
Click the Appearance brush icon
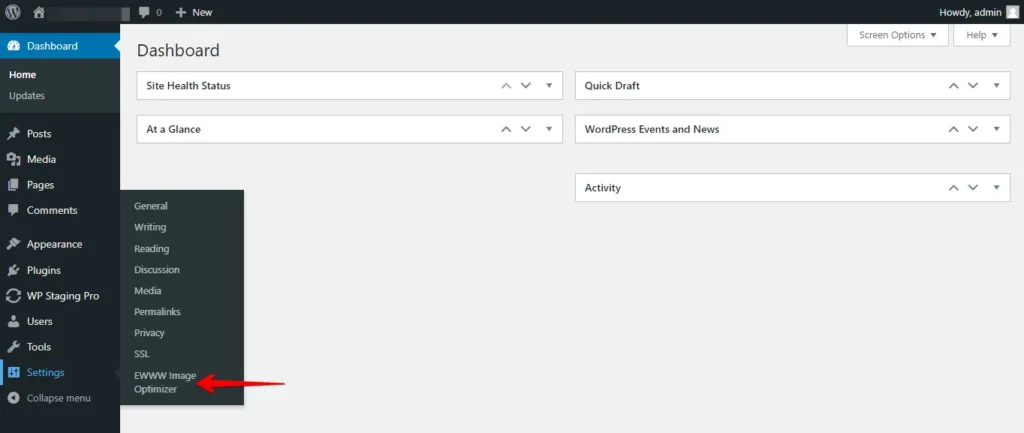13,244
